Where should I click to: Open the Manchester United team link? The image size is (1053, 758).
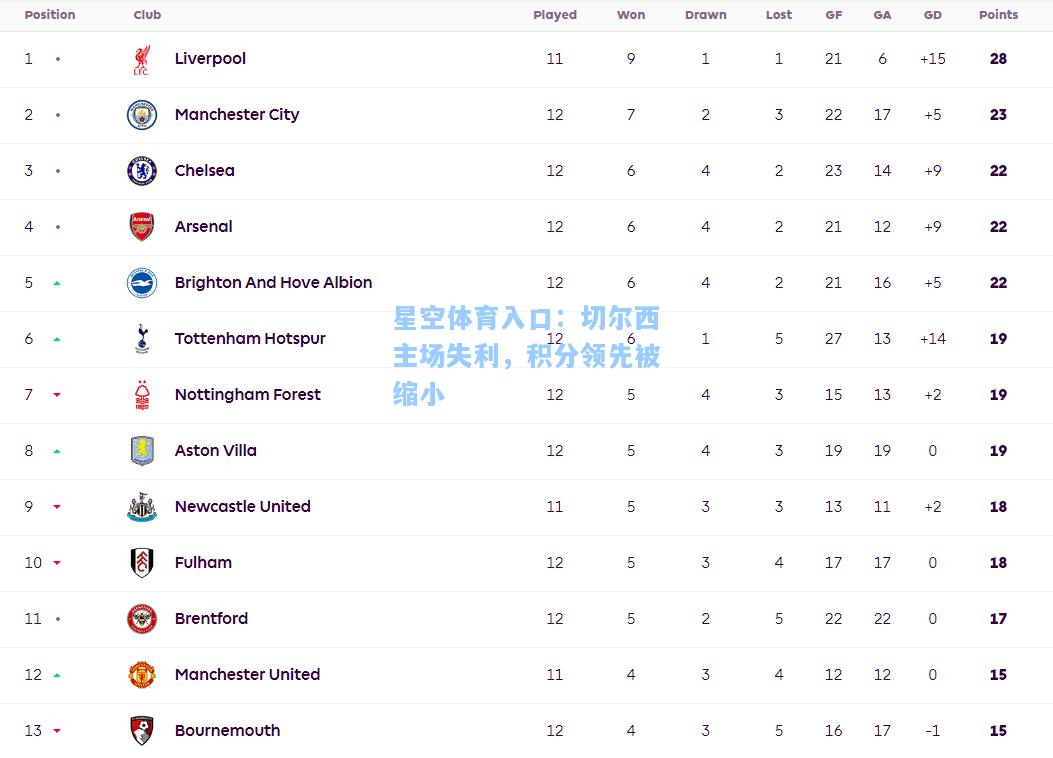[x=247, y=674]
